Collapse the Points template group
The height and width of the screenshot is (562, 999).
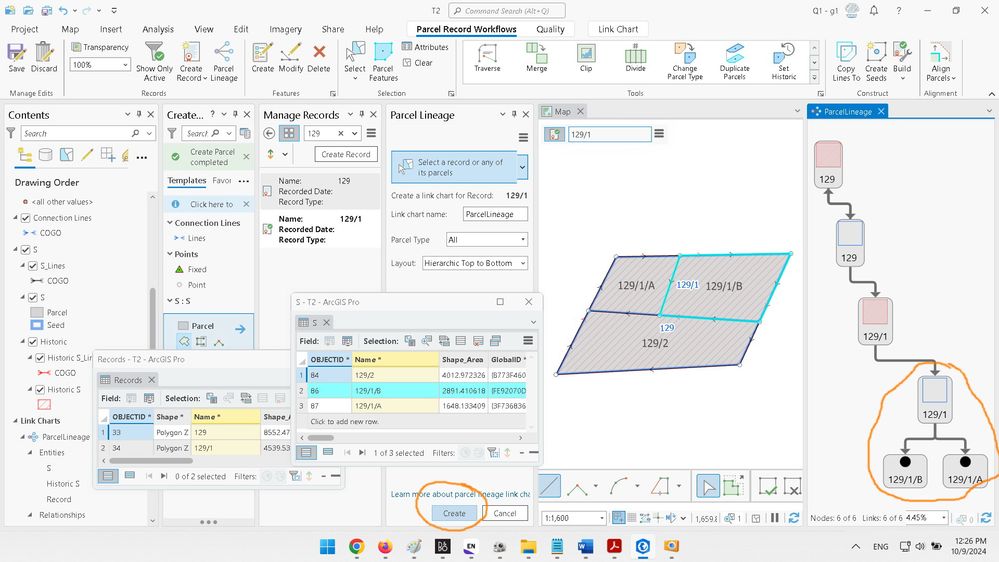[x=170, y=254]
